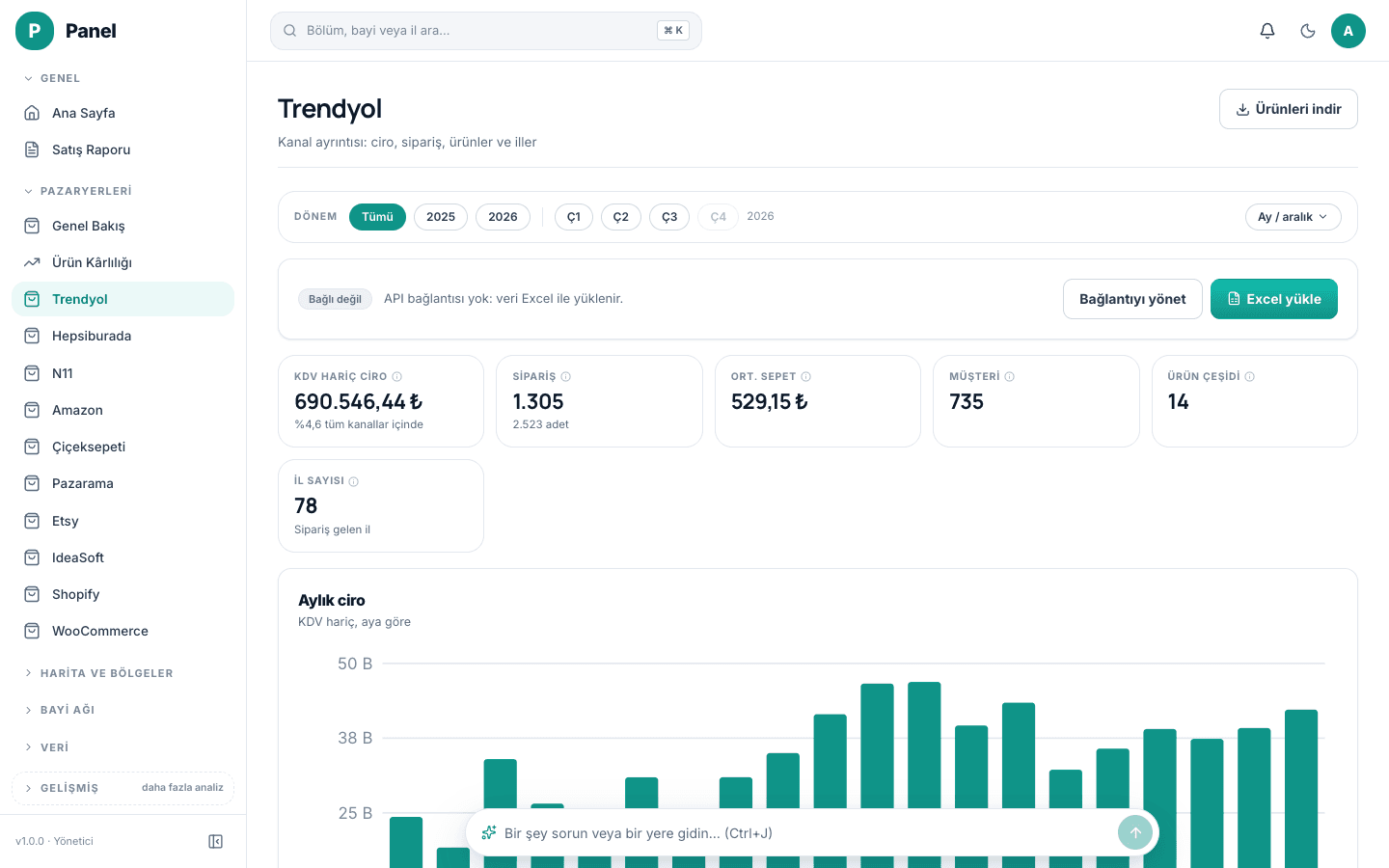
Task: Filter period by year 2026
Action: pyautogui.click(x=503, y=217)
